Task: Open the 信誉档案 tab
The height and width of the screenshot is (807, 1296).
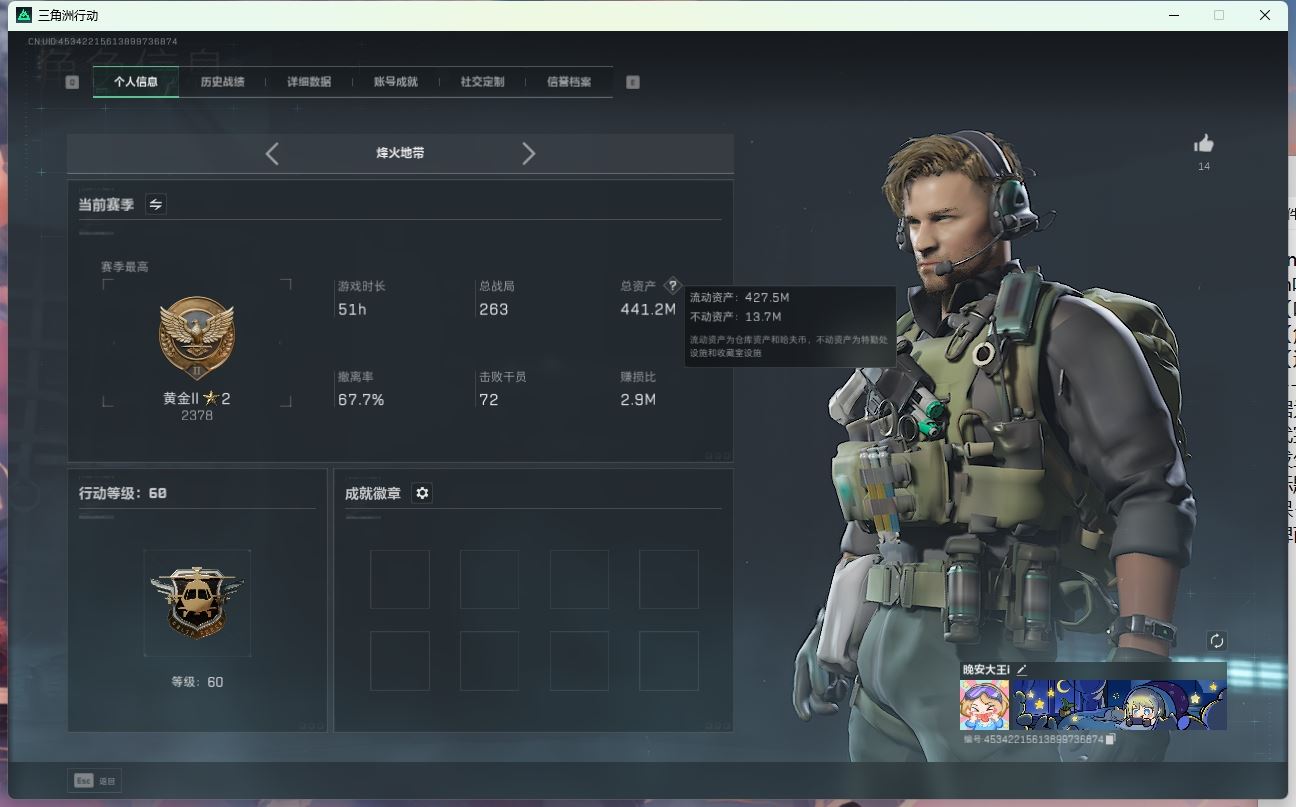Action: 569,82
